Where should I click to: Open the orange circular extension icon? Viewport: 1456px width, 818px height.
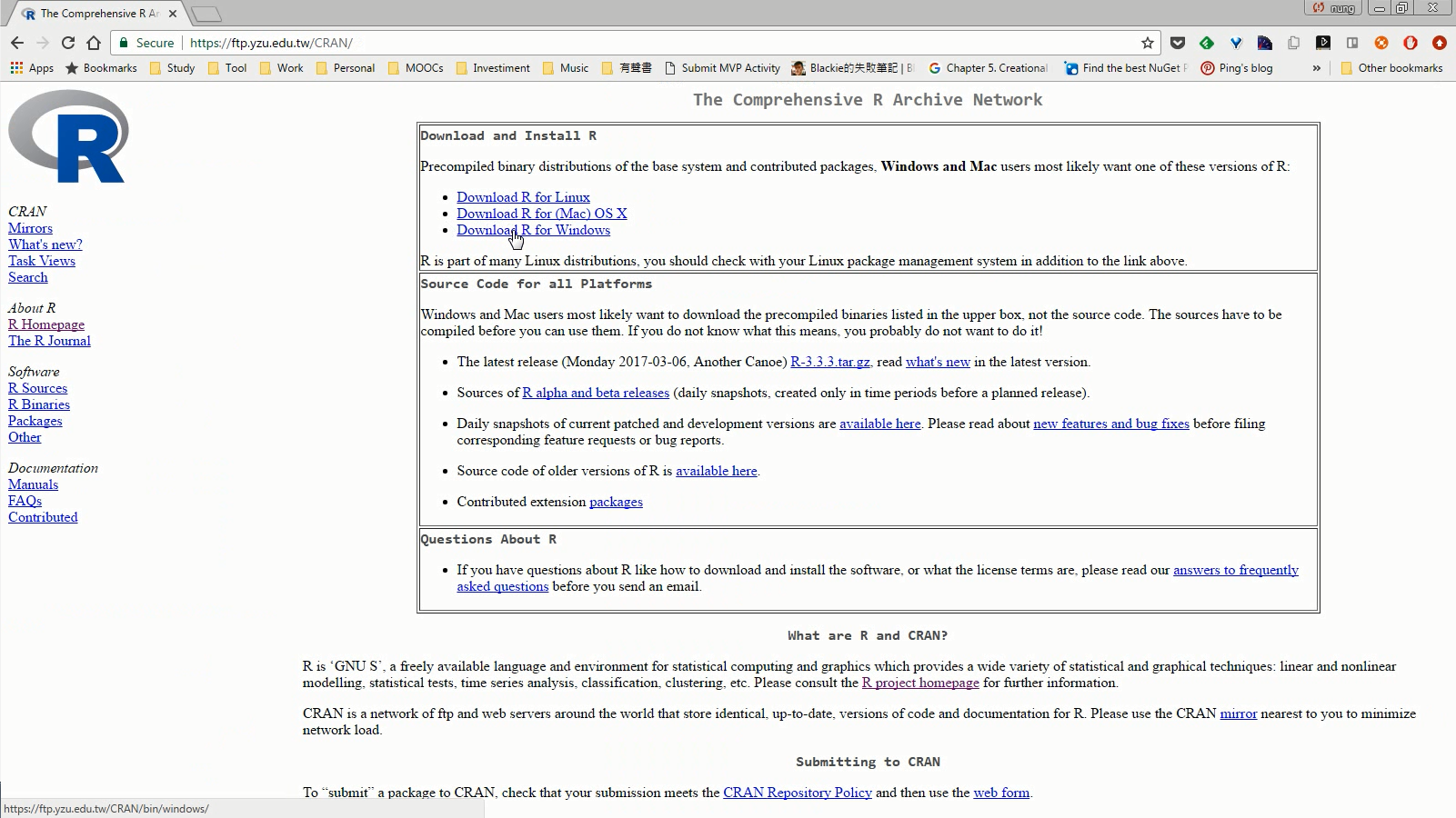coord(1381,43)
